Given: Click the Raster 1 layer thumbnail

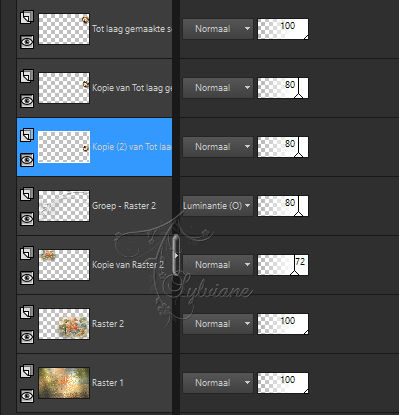Looking at the screenshot, I should [64, 383].
